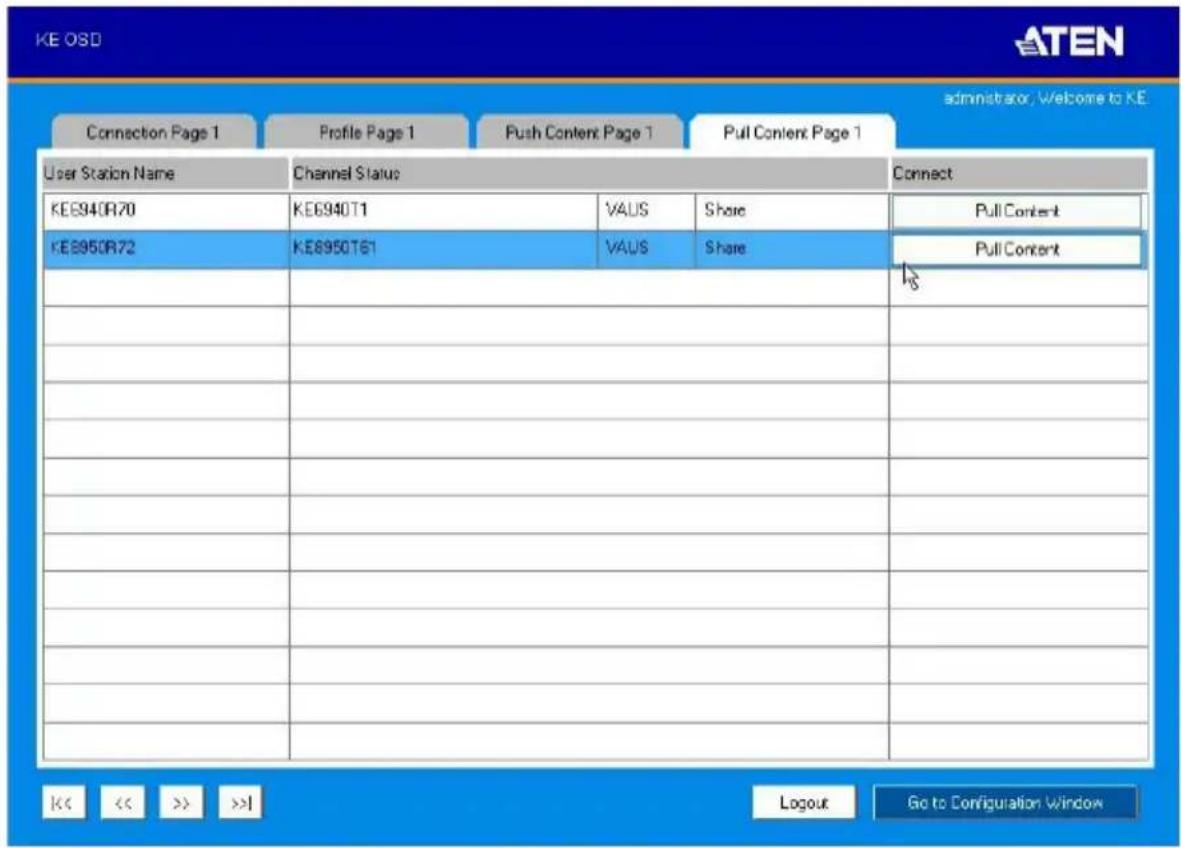
Task: Click the ATEN logo
Action: (1070, 41)
